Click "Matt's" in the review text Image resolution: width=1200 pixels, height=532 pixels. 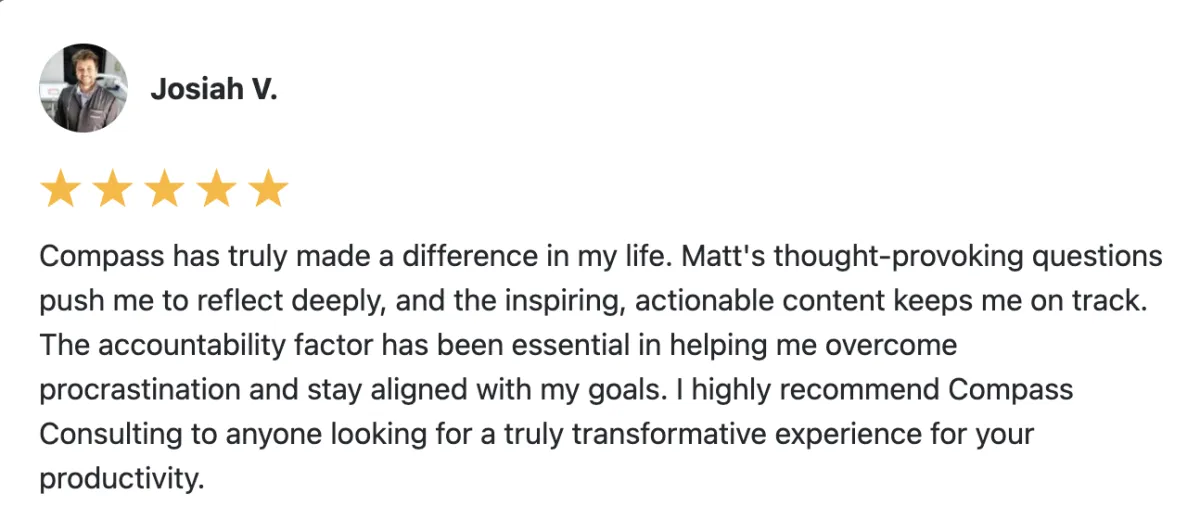[x=725, y=257]
